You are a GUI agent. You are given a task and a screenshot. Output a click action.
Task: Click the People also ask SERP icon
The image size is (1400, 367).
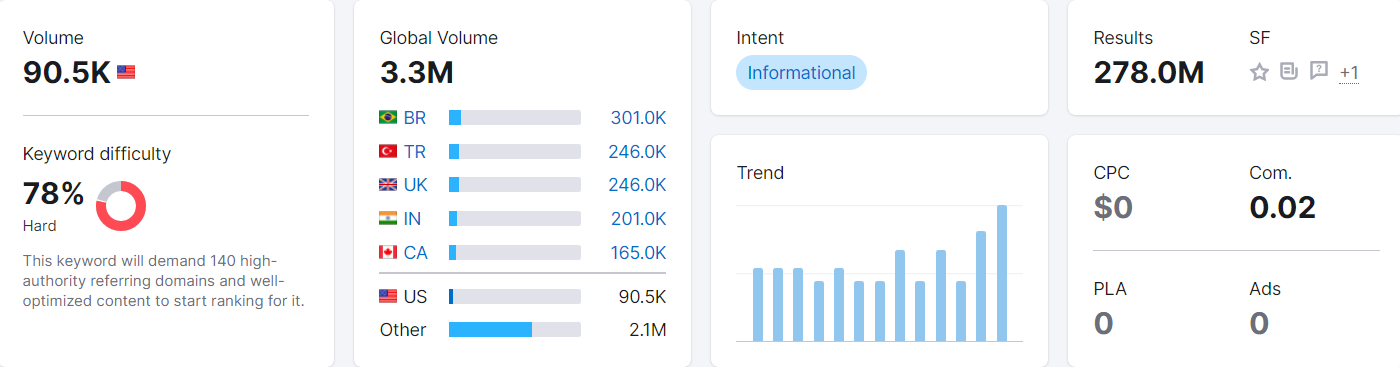click(x=1319, y=71)
